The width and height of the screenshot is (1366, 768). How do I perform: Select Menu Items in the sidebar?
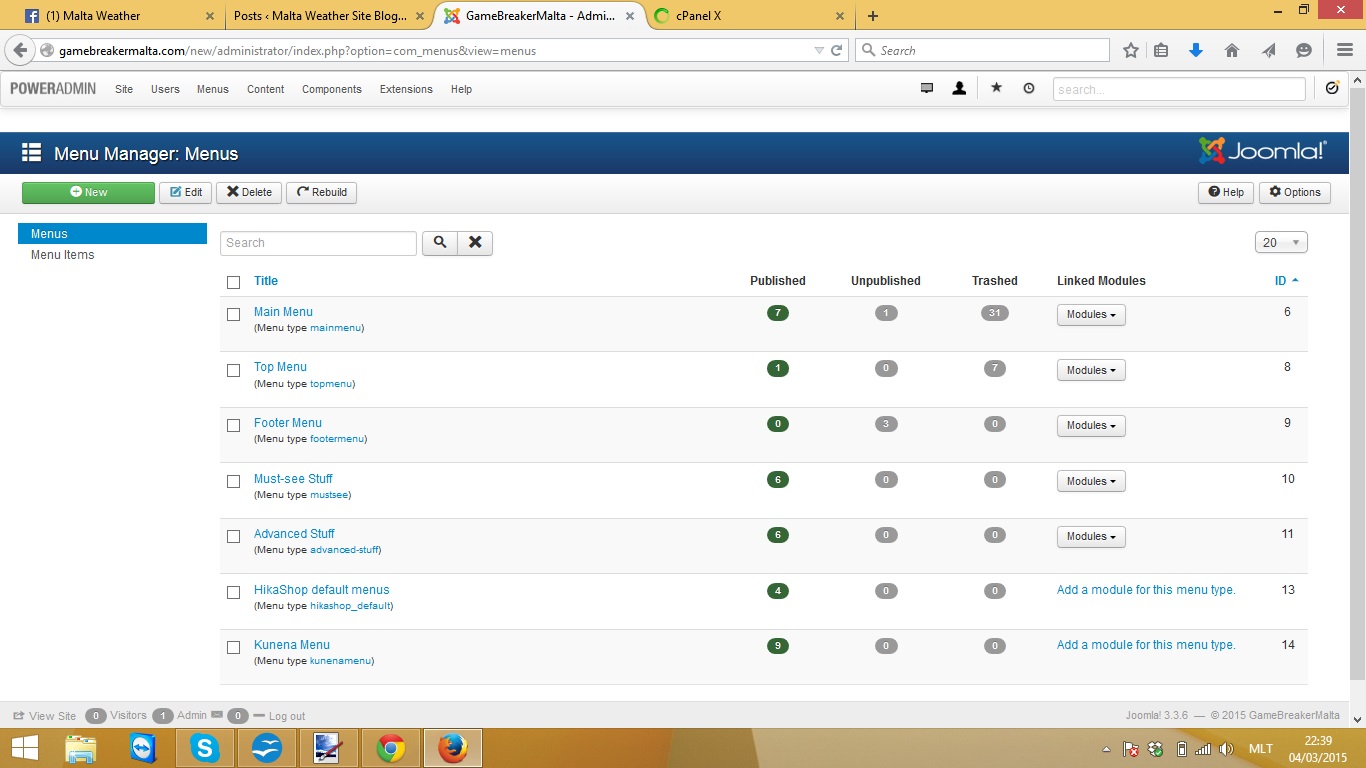click(63, 255)
